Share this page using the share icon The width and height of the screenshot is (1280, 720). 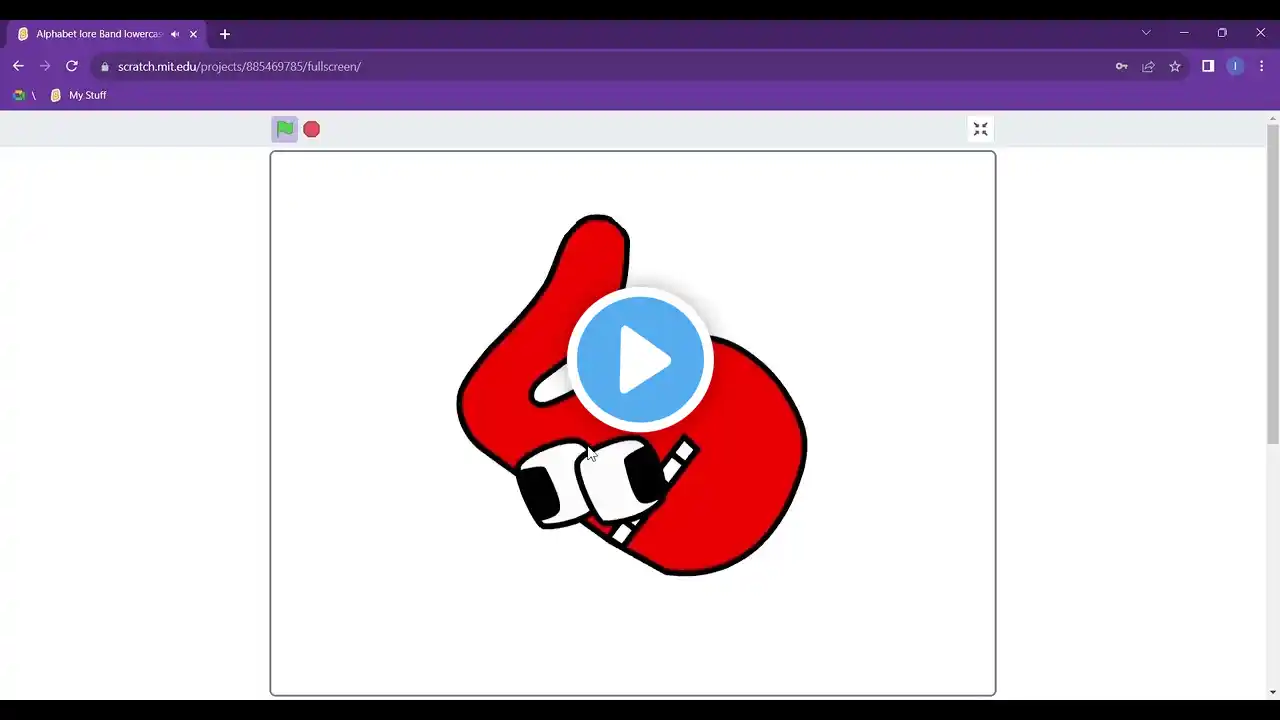point(1148,66)
